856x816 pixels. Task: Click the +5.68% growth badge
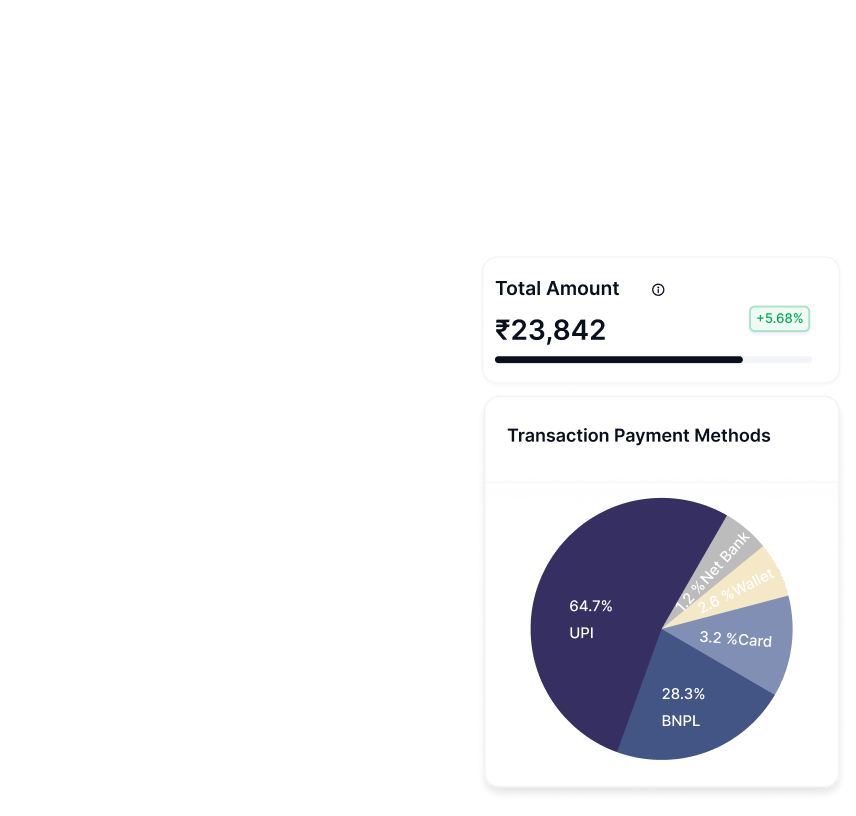click(x=779, y=319)
